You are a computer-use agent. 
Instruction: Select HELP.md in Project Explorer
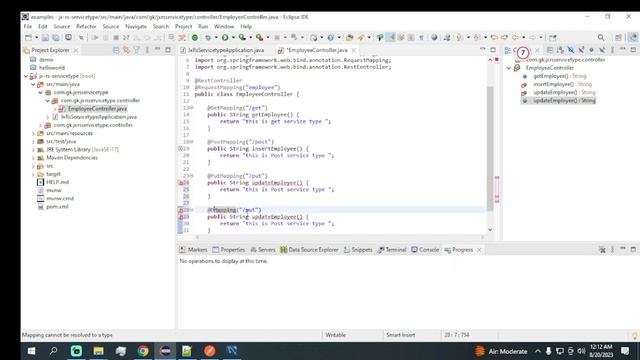tap(57, 182)
